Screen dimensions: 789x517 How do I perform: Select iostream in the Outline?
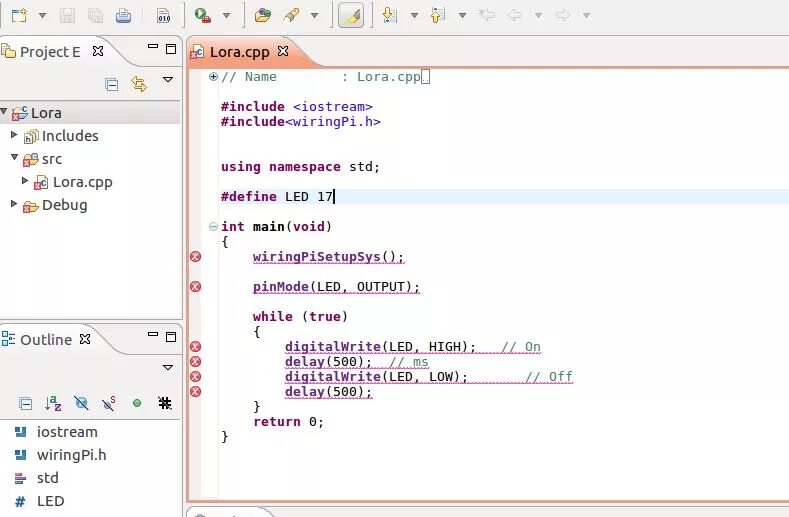67,432
